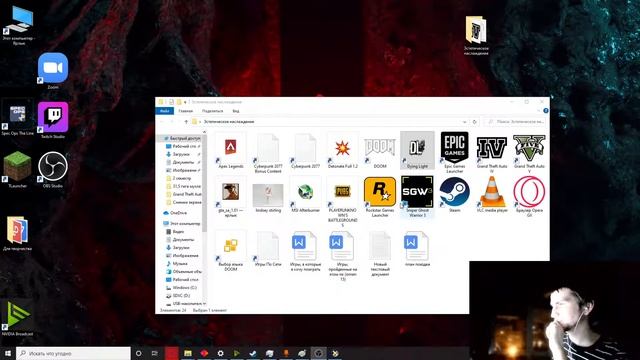Open TLauncher Minecraft desktop shortcut
Screen dimensions: 640x360
pyautogui.click(x=17, y=170)
